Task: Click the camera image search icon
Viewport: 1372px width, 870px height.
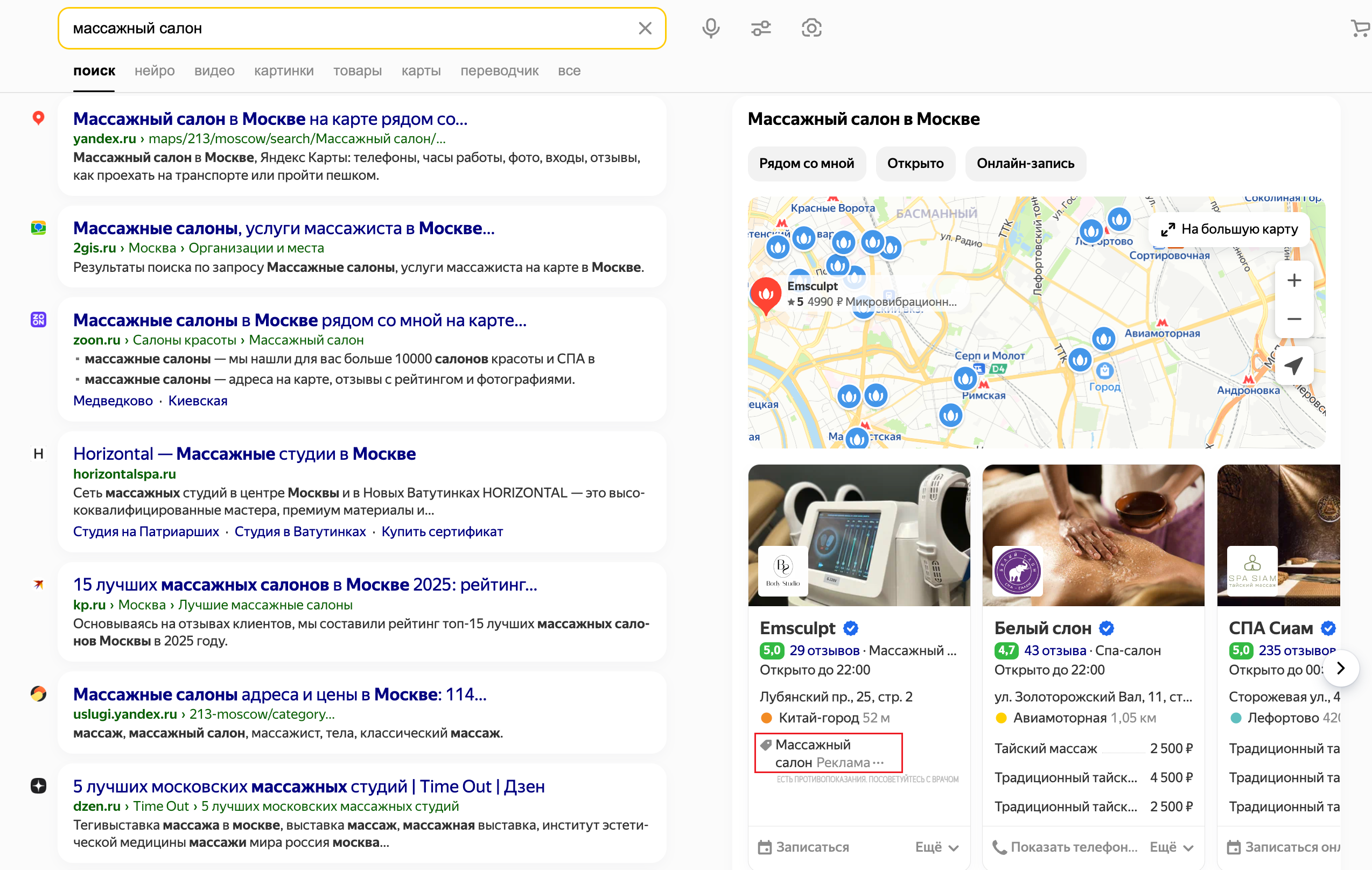Action: pyautogui.click(x=811, y=28)
